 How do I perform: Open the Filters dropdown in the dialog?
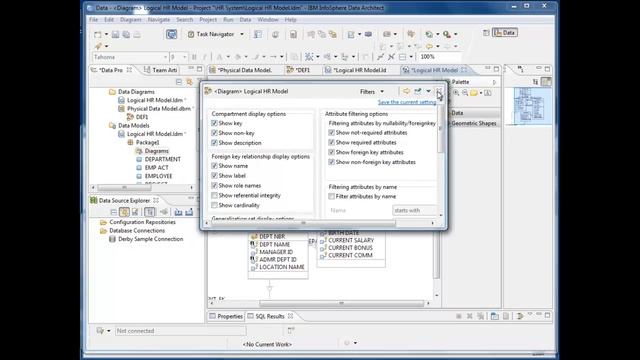[x=372, y=91]
